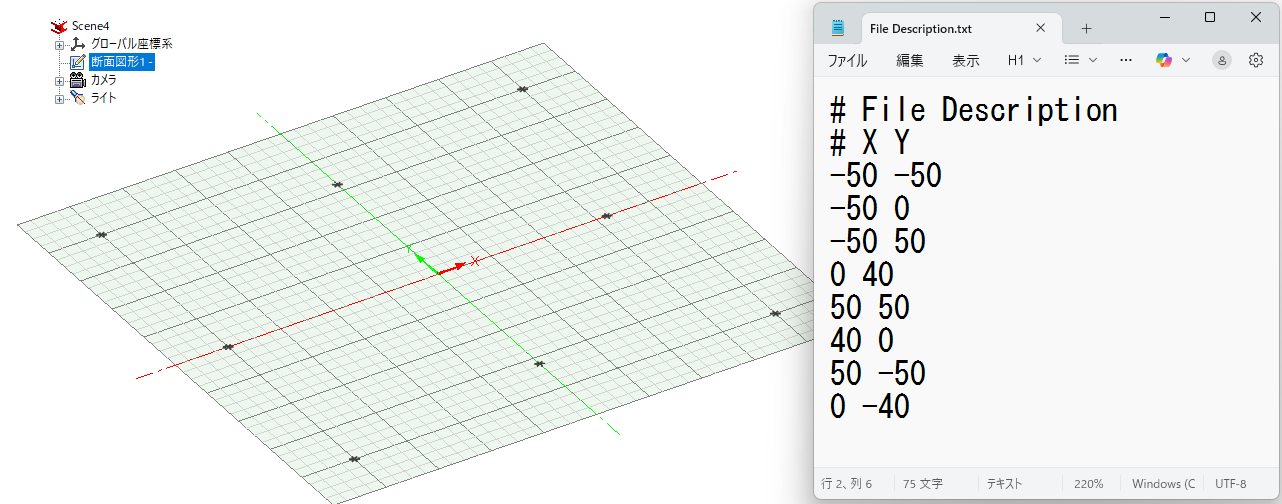Click the red X axis arrow

coord(453,267)
